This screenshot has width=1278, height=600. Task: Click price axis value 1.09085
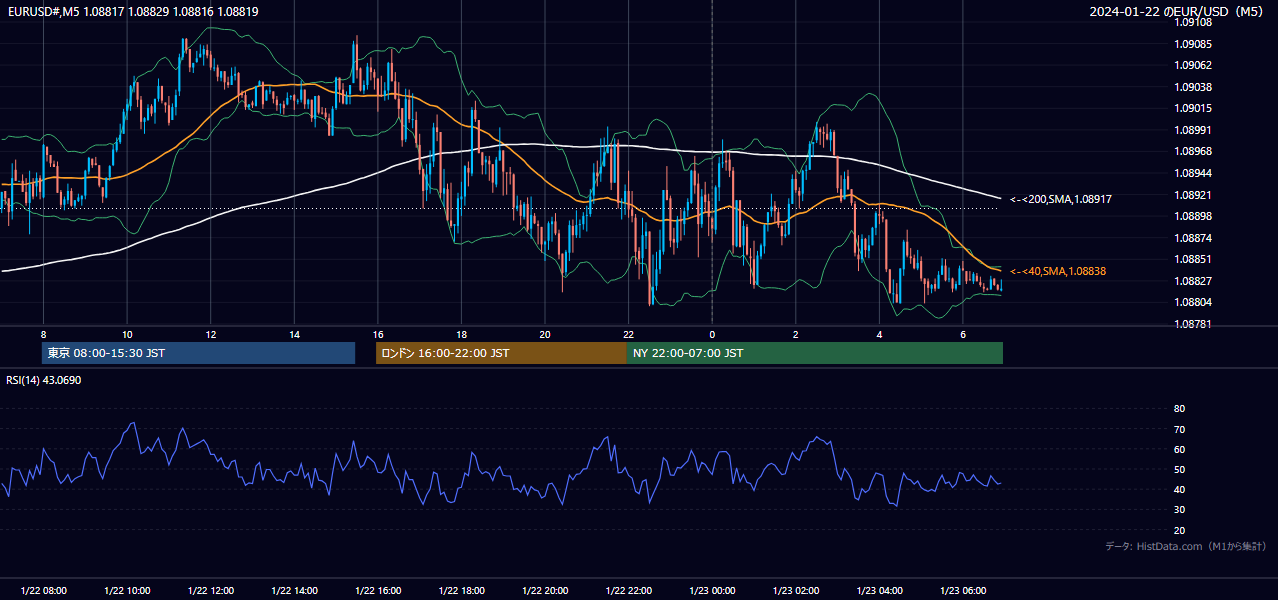click(1192, 44)
